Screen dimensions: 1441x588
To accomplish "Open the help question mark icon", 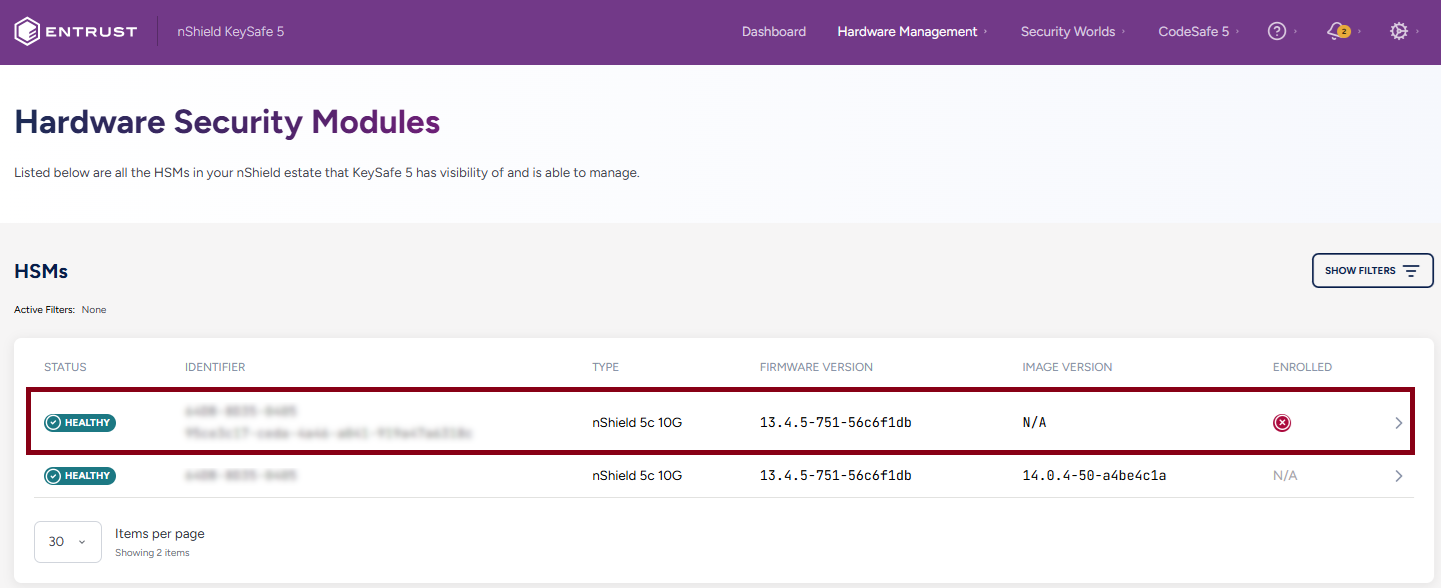I will coord(1276,32).
